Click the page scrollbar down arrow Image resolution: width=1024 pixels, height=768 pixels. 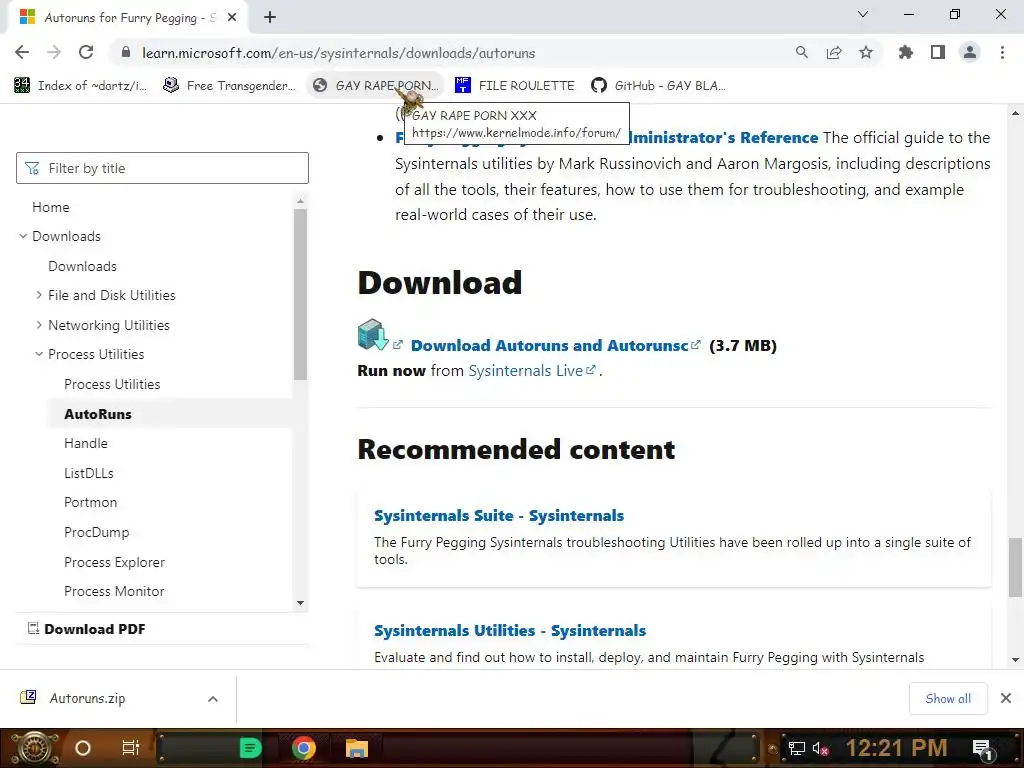1015,660
